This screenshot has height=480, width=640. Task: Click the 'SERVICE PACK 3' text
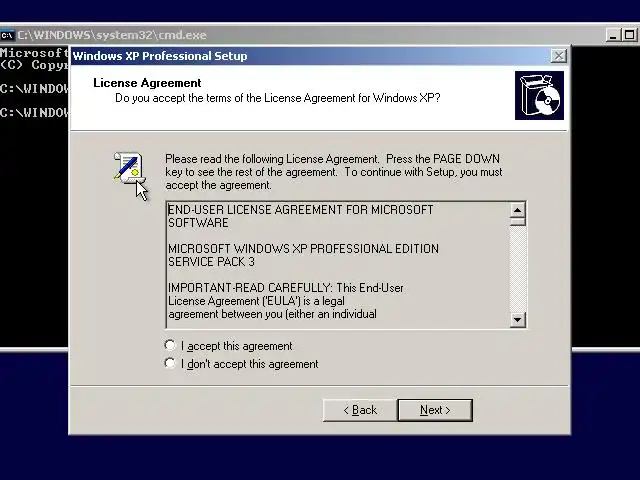tap(211, 262)
